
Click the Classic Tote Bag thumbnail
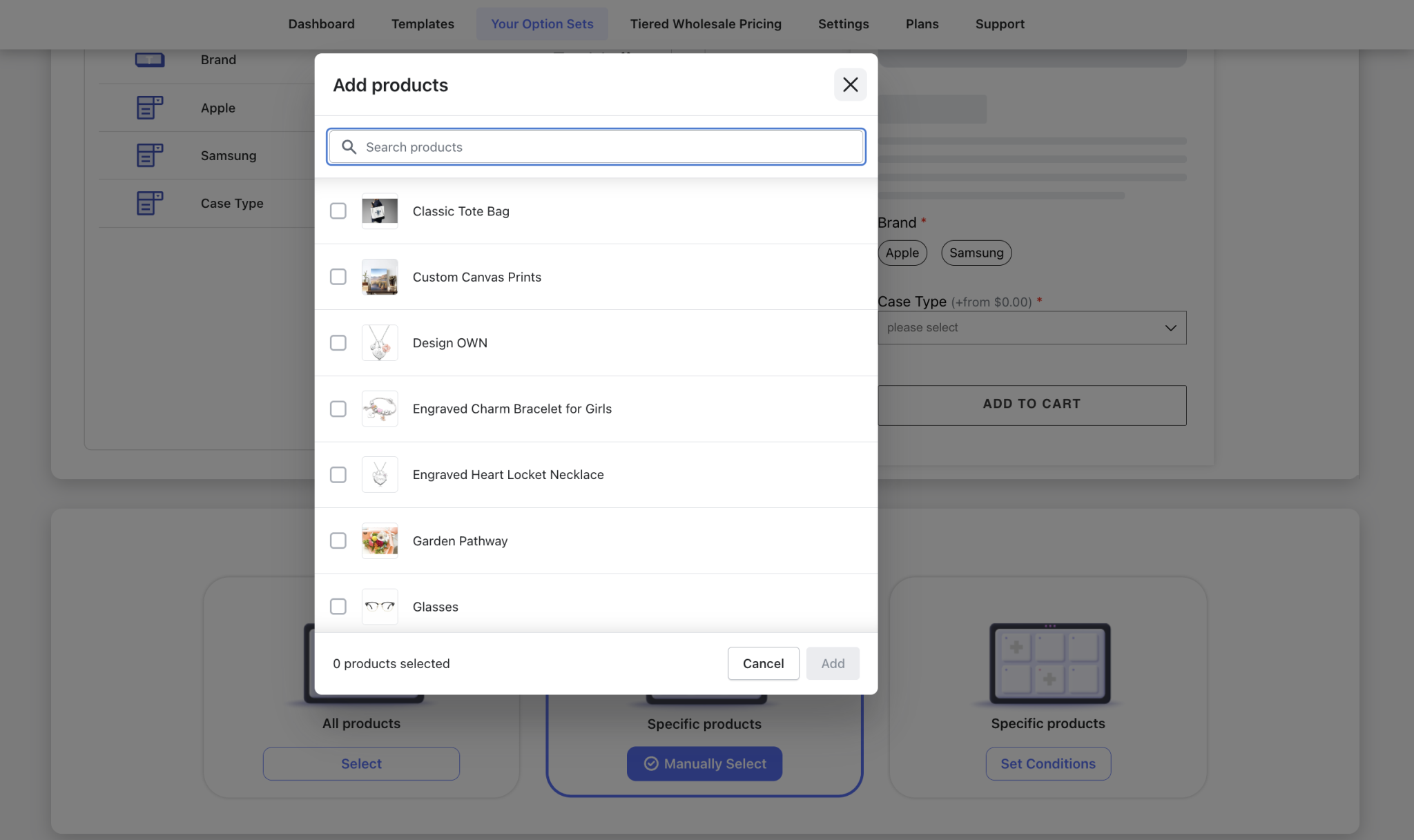379,211
